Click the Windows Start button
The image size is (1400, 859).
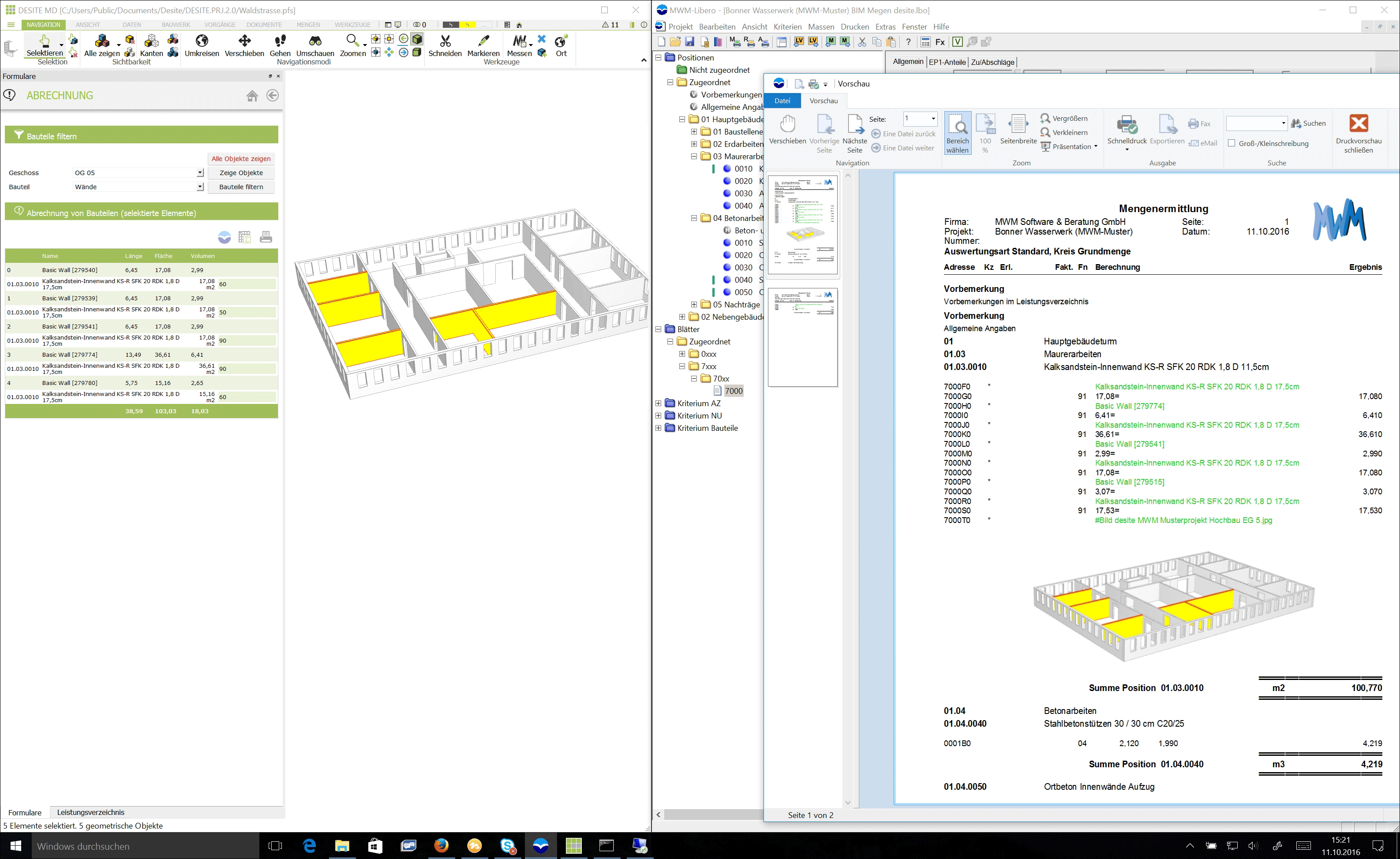point(15,846)
